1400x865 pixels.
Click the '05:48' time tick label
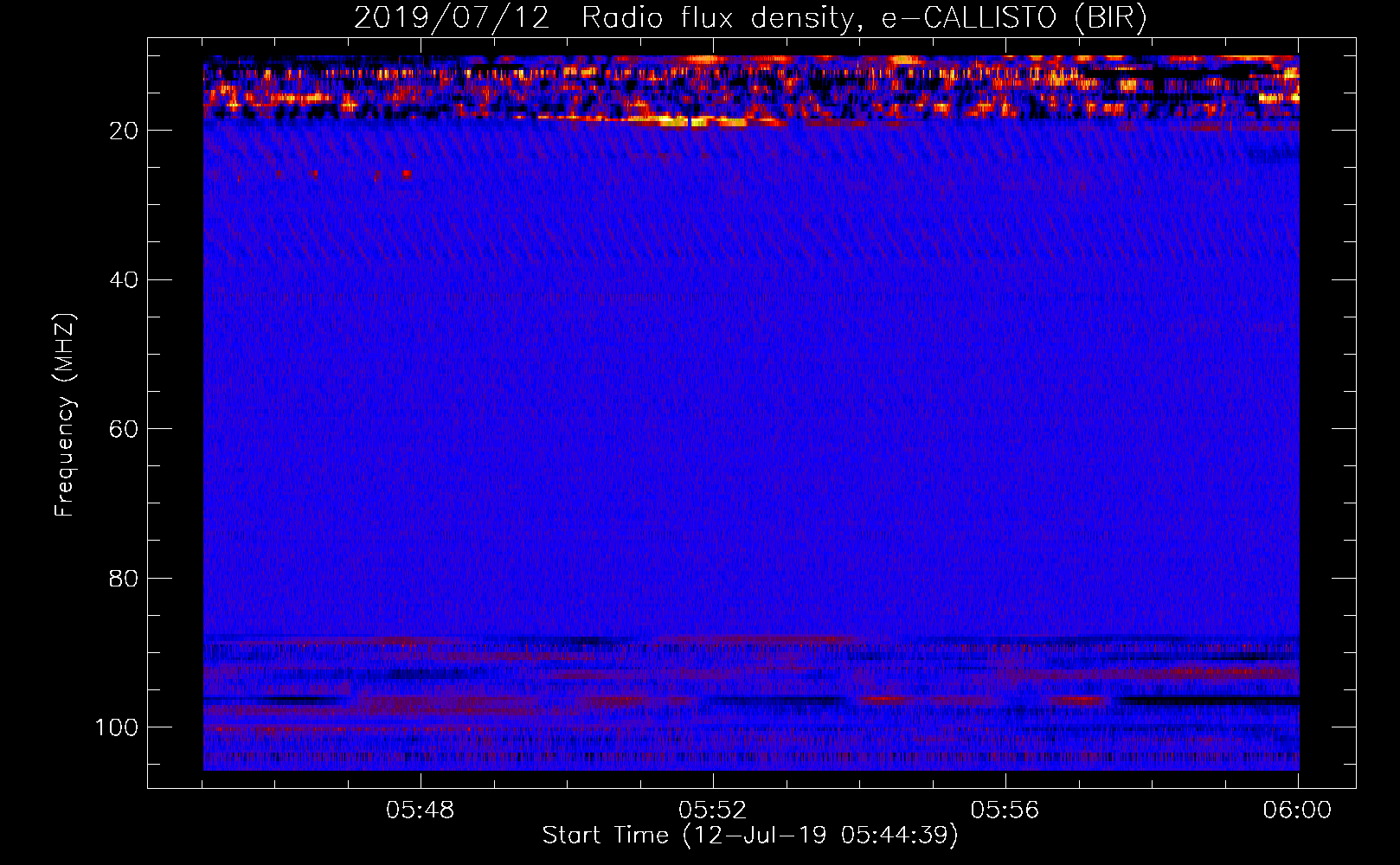(x=421, y=811)
